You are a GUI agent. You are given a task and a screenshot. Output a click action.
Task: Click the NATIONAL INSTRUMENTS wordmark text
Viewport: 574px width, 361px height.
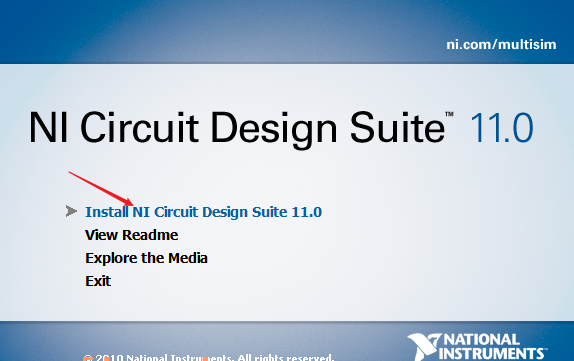[493, 347]
